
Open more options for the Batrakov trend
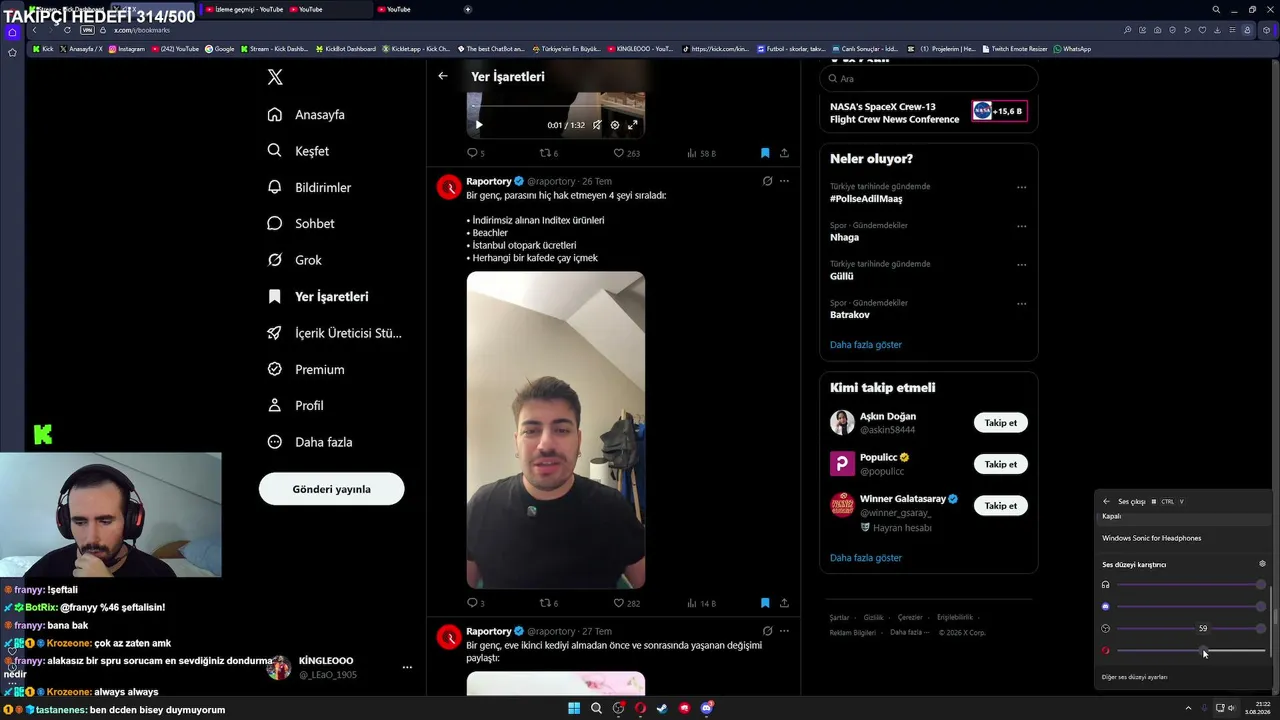[x=1021, y=304]
